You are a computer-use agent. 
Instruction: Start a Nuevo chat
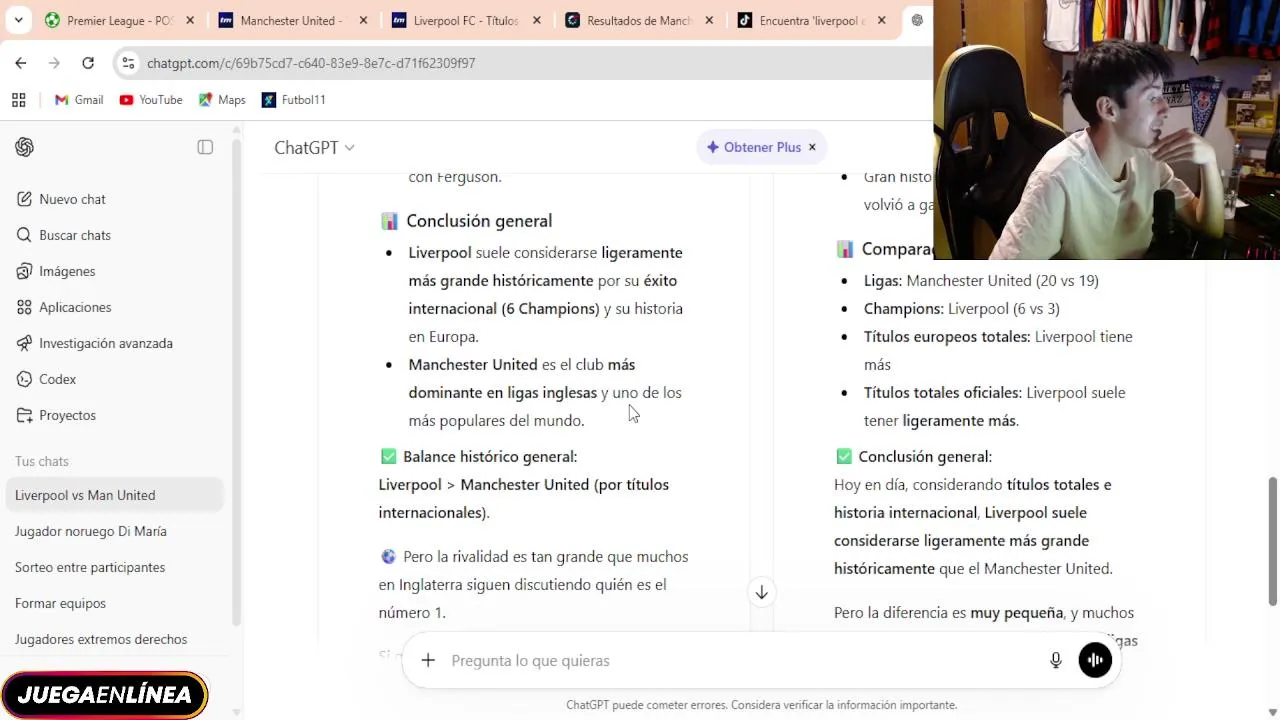point(115,199)
